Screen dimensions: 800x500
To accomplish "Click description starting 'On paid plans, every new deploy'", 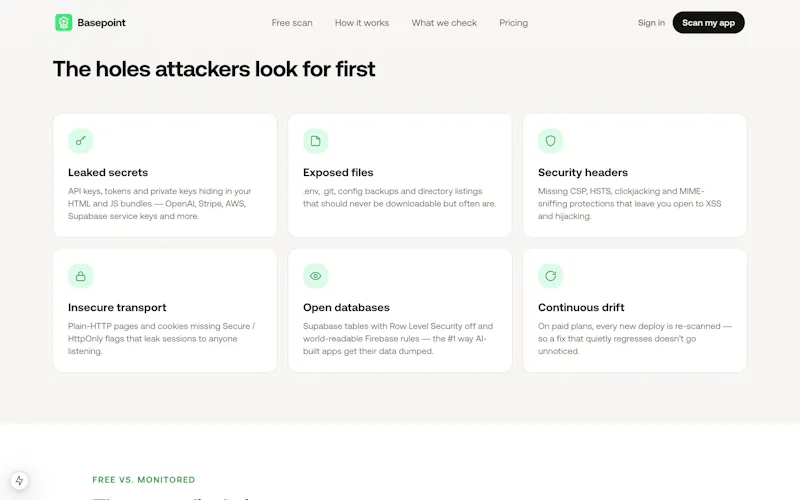I will pyautogui.click(x=635, y=339).
